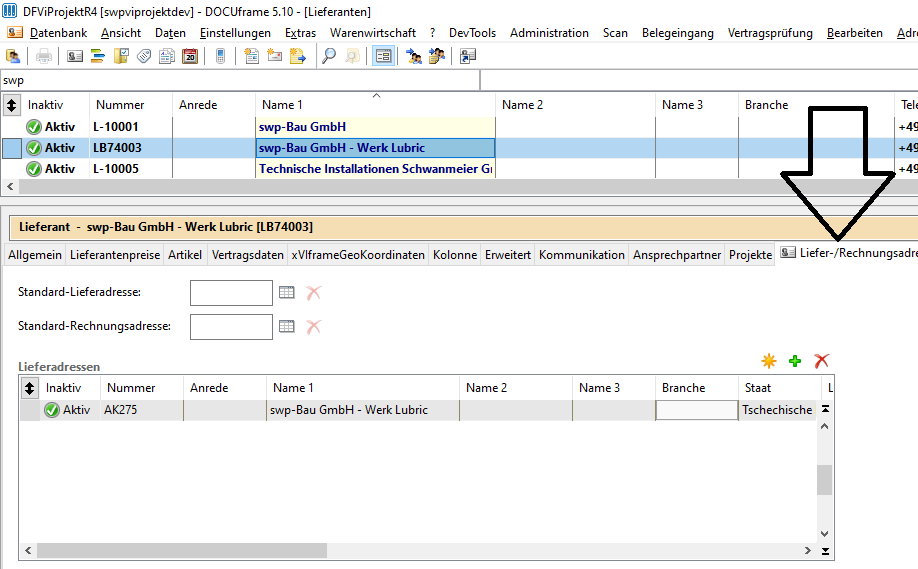Click the Standard-Rechnungsadresse input field
This screenshot has width=918, height=569.
pyautogui.click(x=231, y=327)
